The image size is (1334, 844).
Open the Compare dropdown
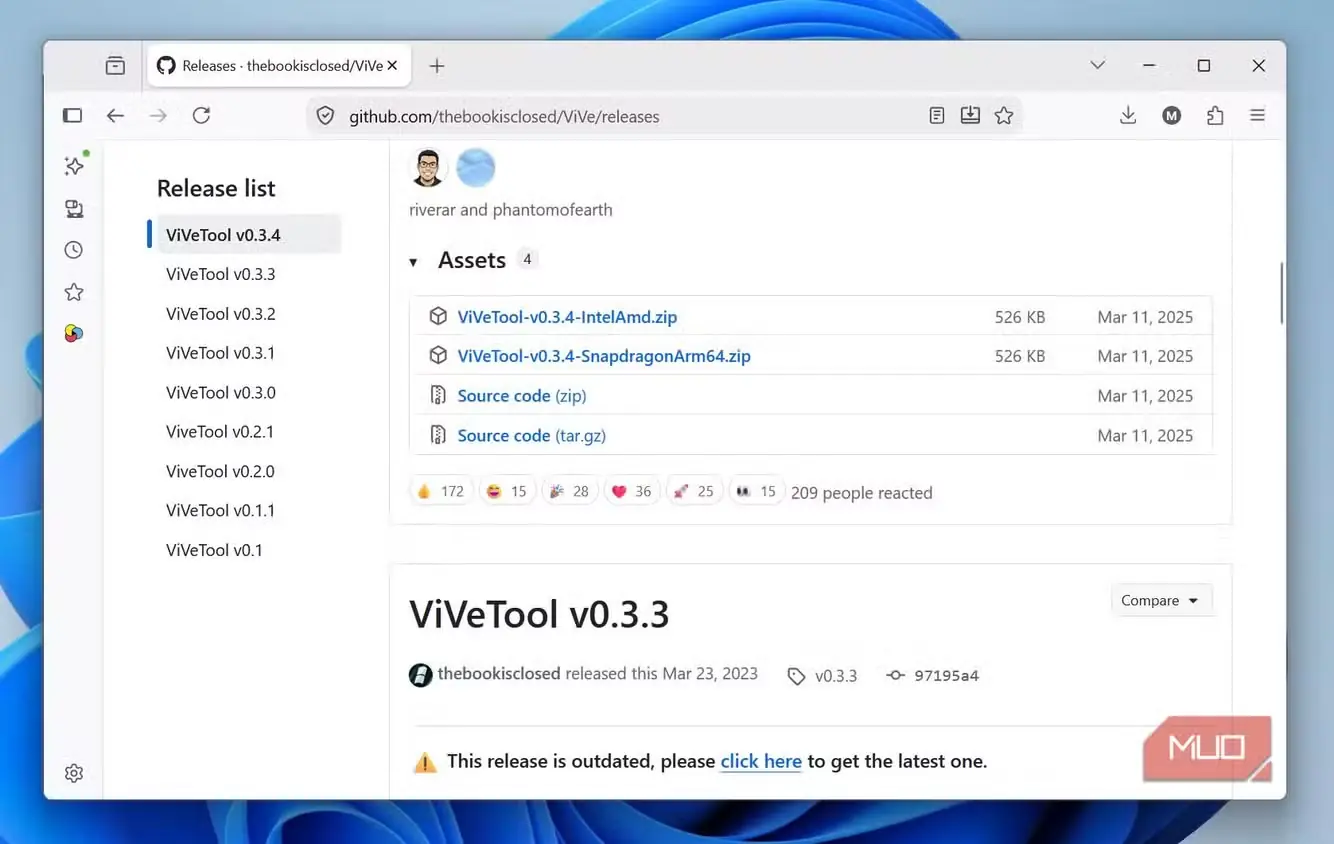coord(1161,600)
